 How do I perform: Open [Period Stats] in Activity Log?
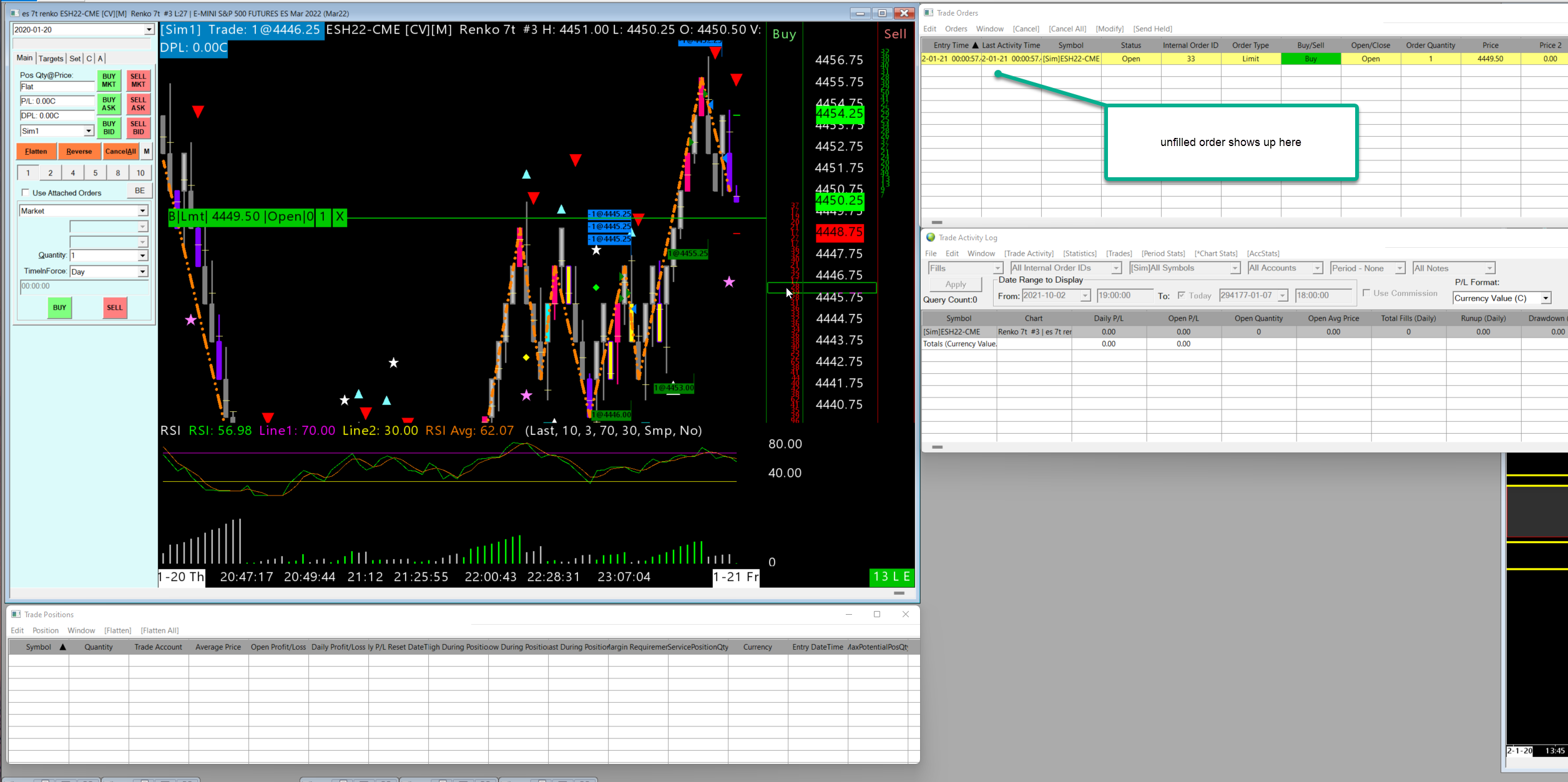click(x=1163, y=253)
